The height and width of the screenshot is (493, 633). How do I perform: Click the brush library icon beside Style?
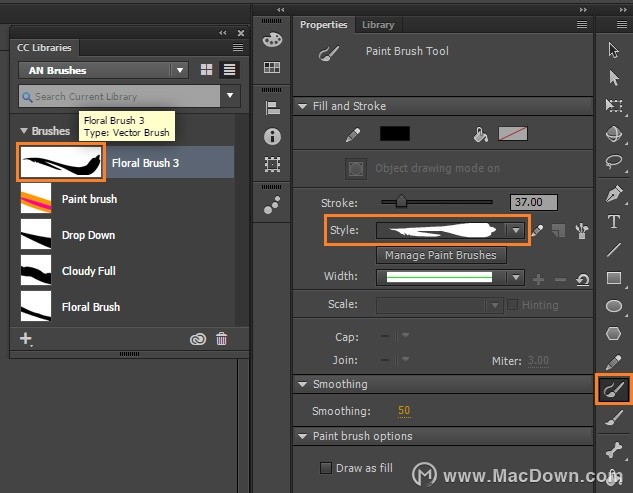point(581,231)
